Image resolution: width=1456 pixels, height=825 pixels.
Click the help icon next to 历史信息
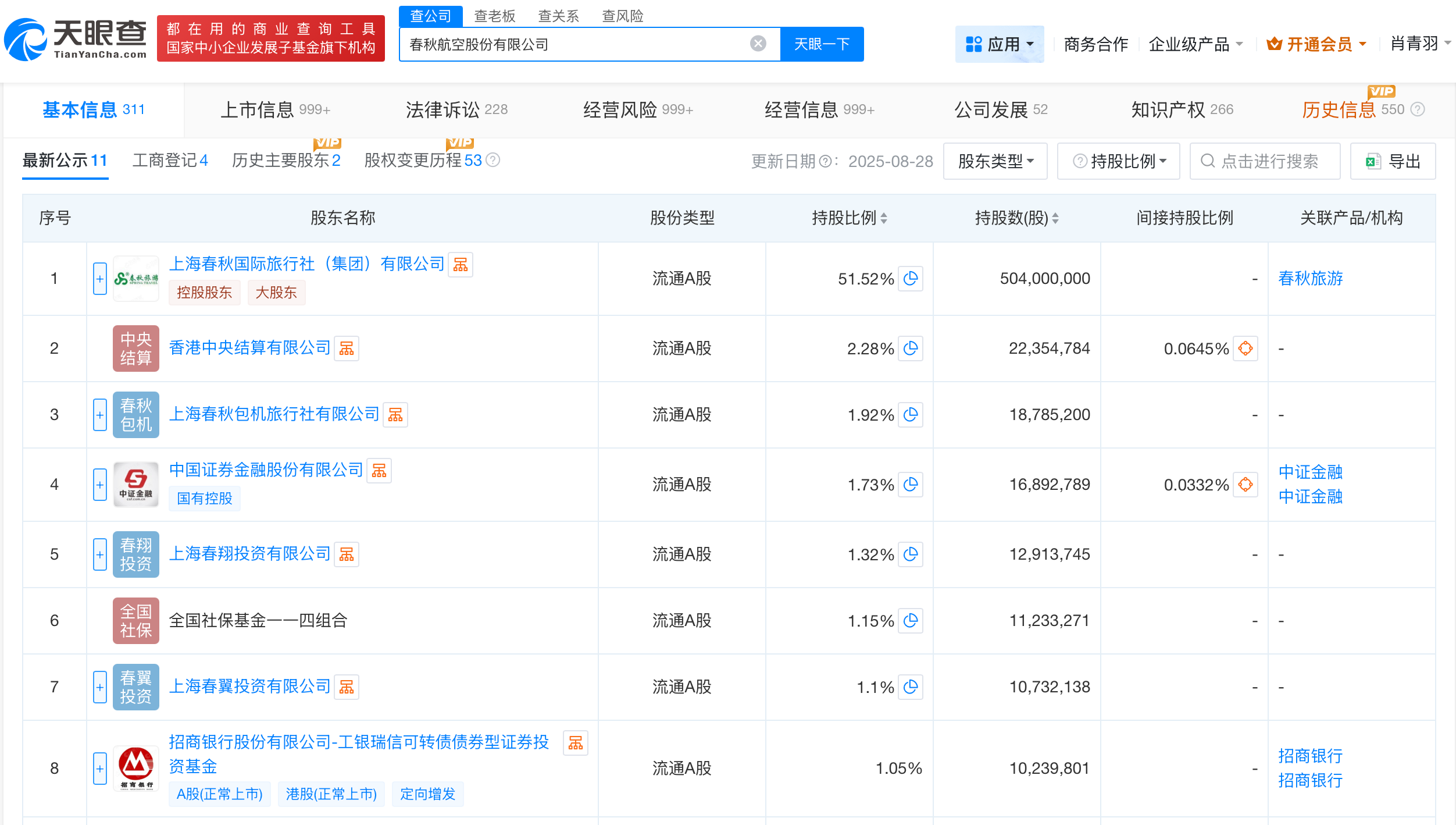click(x=1417, y=109)
